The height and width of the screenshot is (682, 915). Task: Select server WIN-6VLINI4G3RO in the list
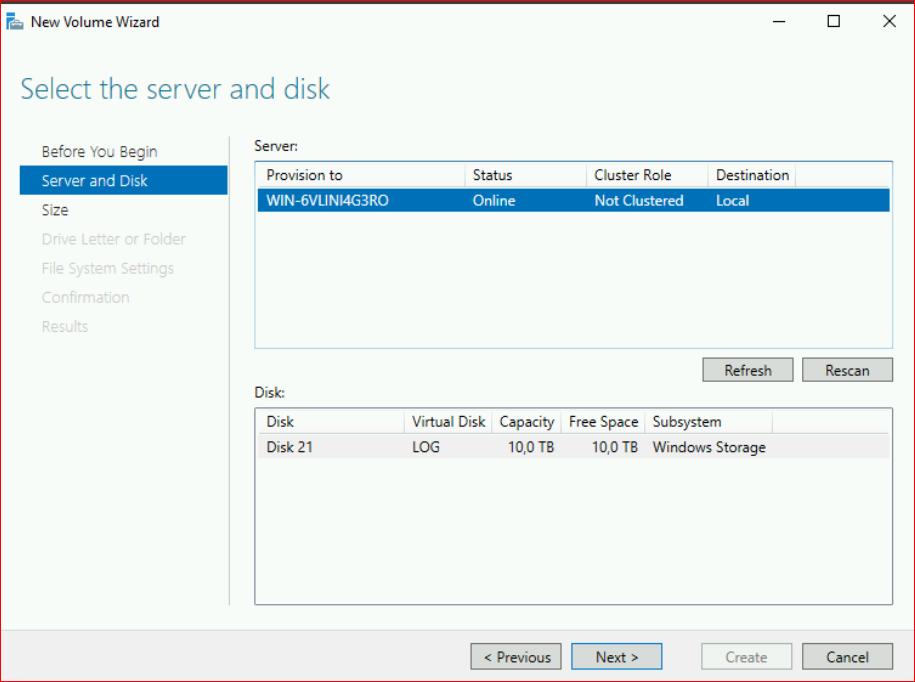(328, 201)
